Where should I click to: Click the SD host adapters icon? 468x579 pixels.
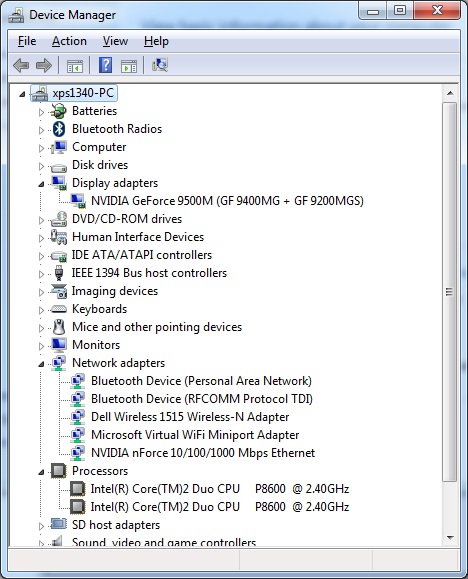59,524
